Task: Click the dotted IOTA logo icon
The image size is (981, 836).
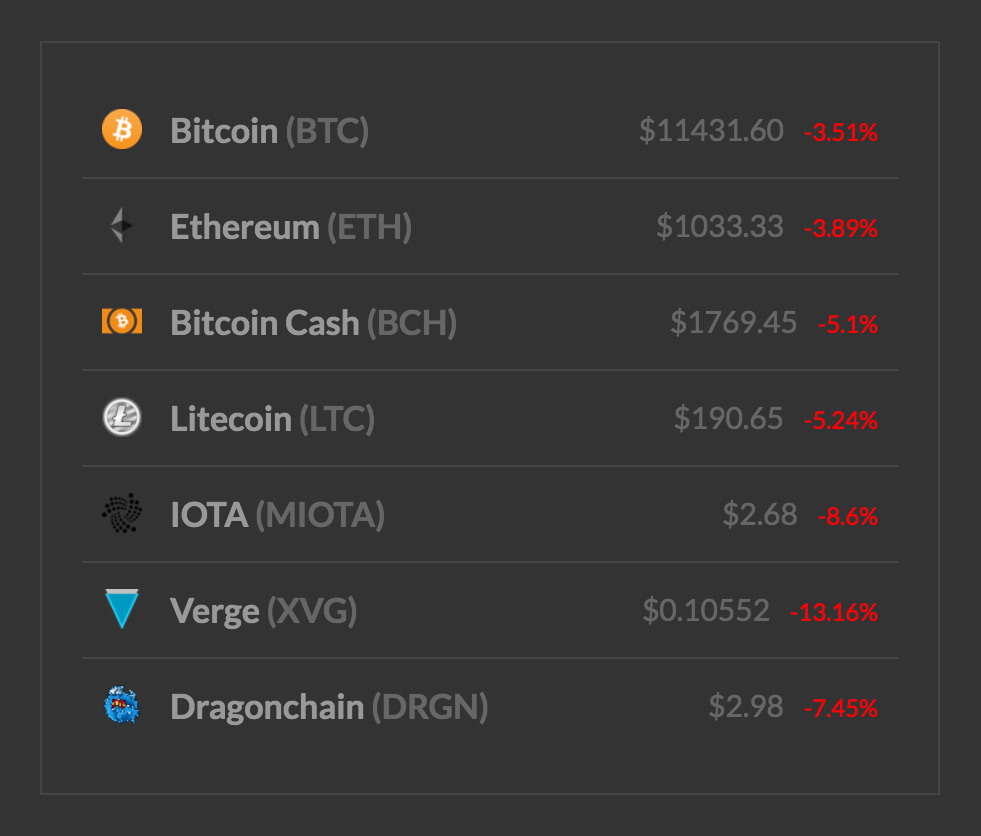Action: coord(122,513)
